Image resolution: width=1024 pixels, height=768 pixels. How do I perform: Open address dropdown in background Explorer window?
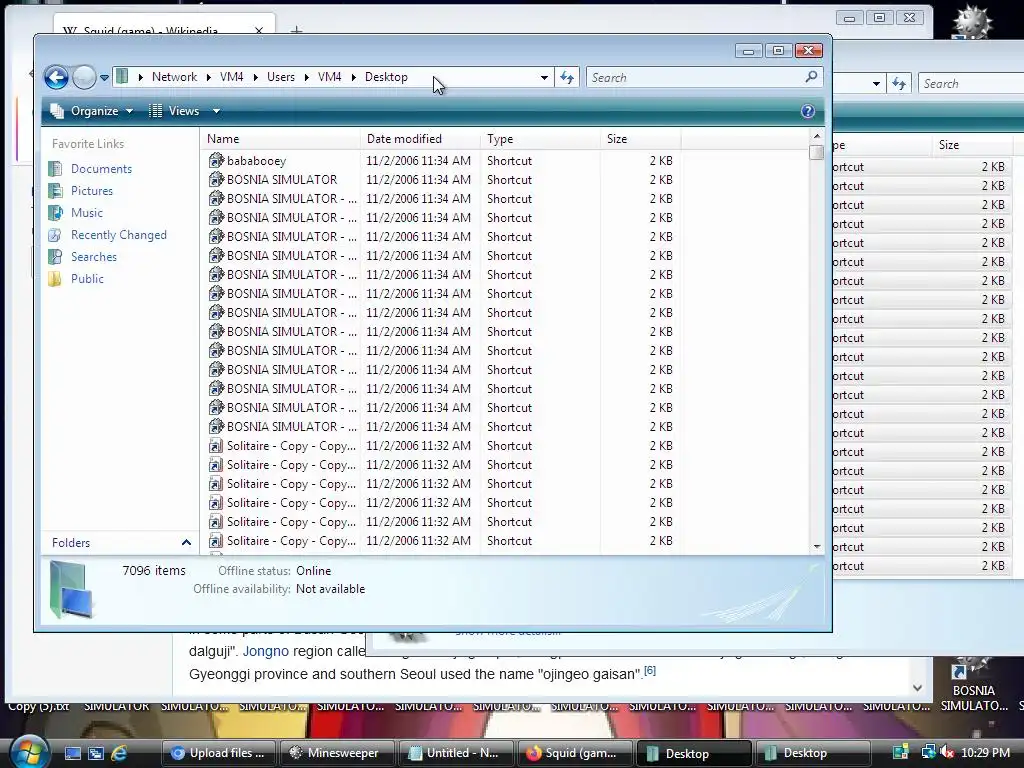876,84
